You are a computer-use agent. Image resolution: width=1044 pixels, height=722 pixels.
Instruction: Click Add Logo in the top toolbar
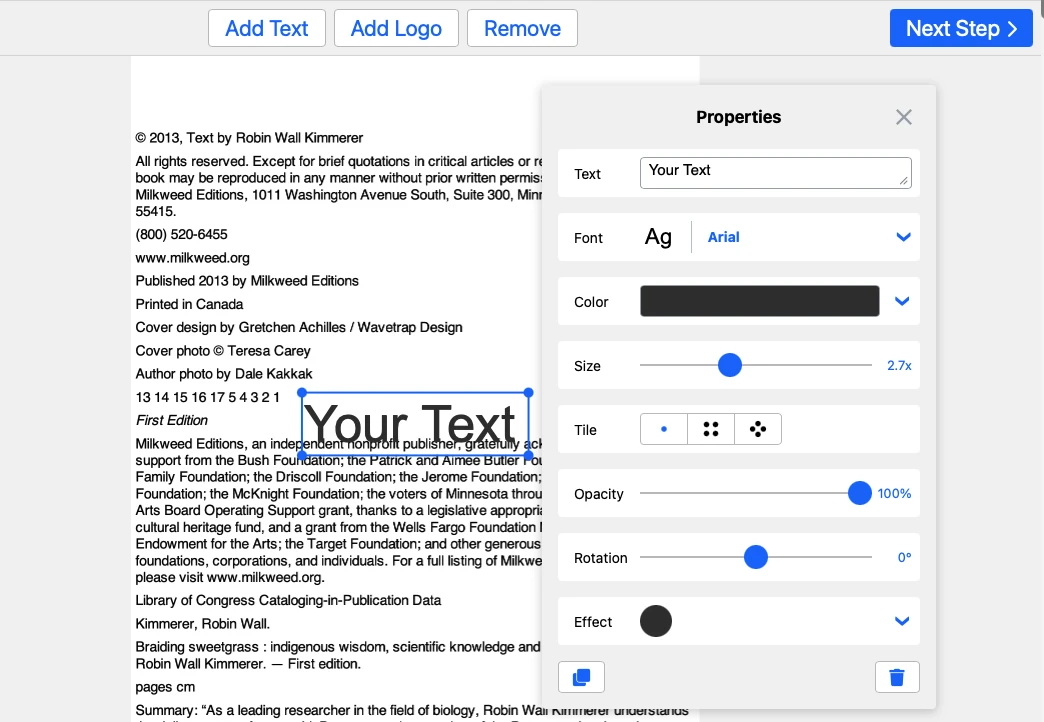(x=396, y=28)
